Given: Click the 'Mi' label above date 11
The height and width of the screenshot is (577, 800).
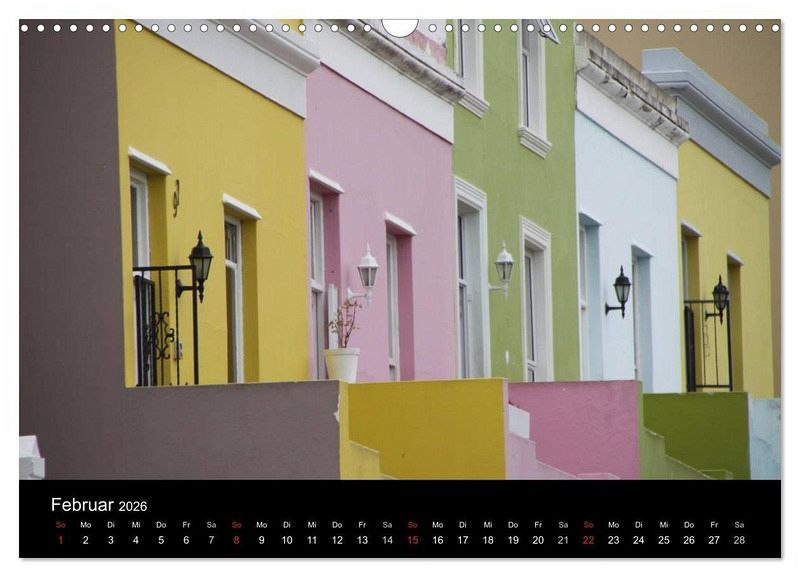Looking at the screenshot, I should 312,524.
